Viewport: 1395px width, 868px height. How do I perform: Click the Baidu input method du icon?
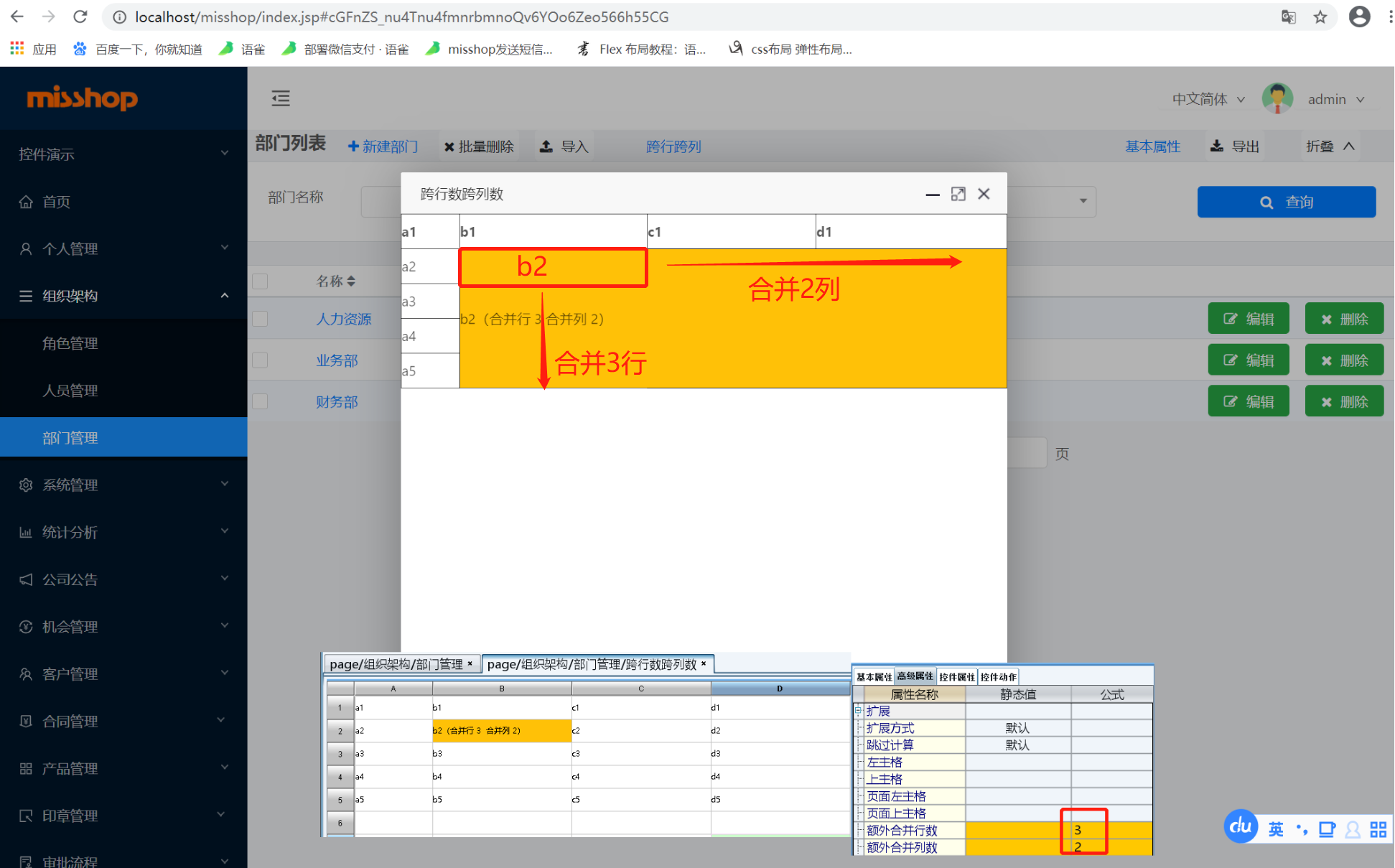point(1240,827)
